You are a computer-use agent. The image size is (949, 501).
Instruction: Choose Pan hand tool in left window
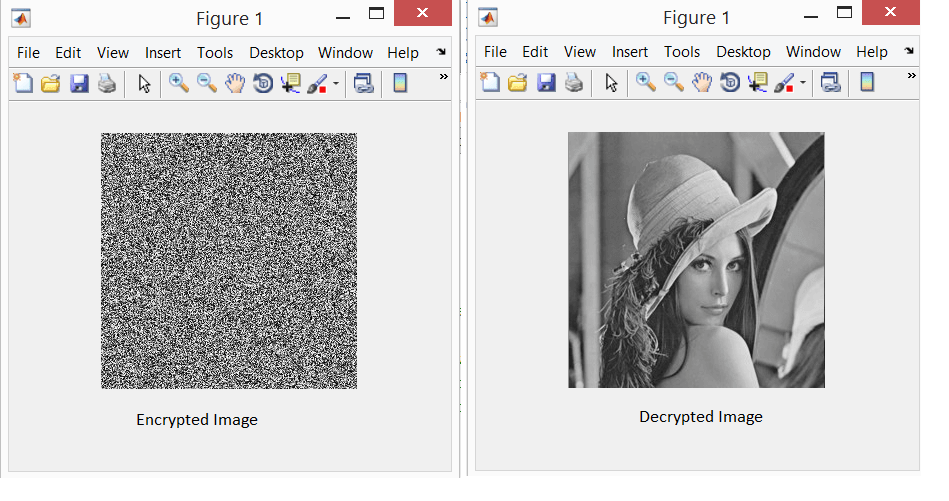(x=235, y=83)
